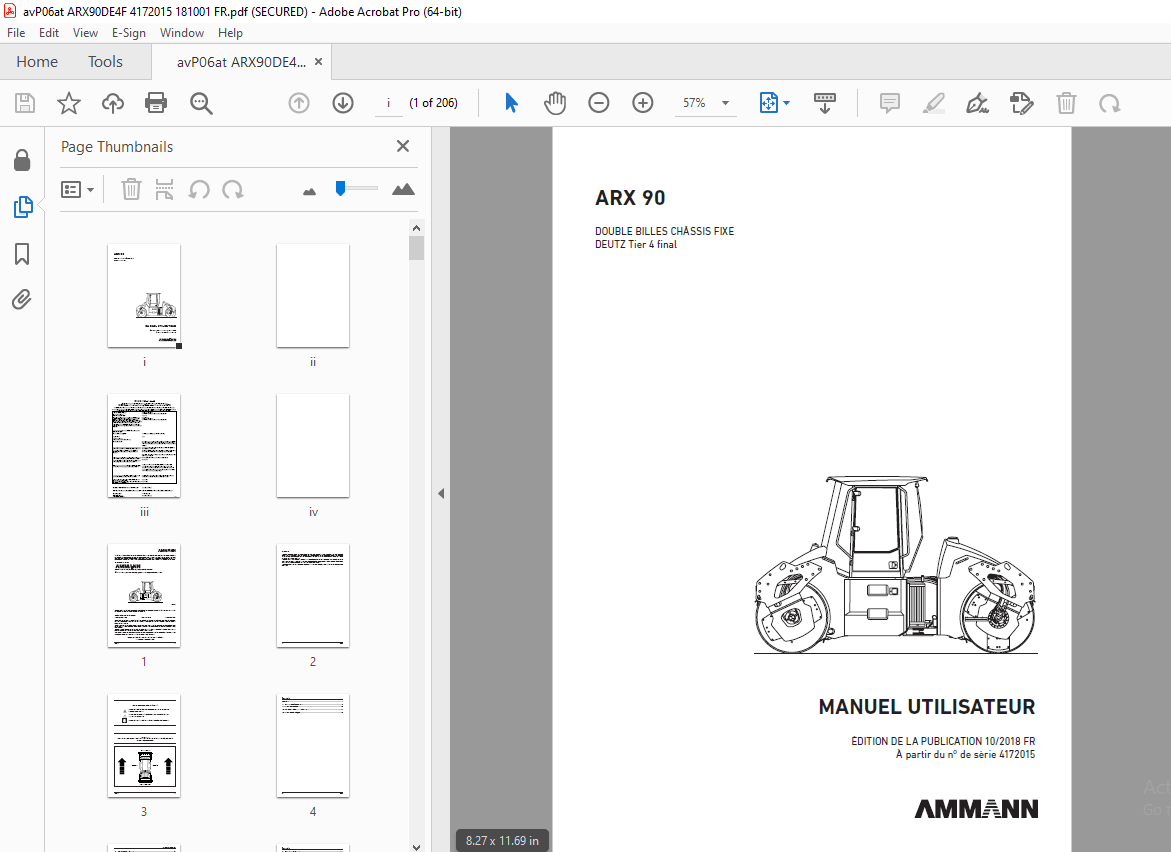Image resolution: width=1171 pixels, height=852 pixels.
Task: Close the avP06at document tab
Action: pos(319,62)
